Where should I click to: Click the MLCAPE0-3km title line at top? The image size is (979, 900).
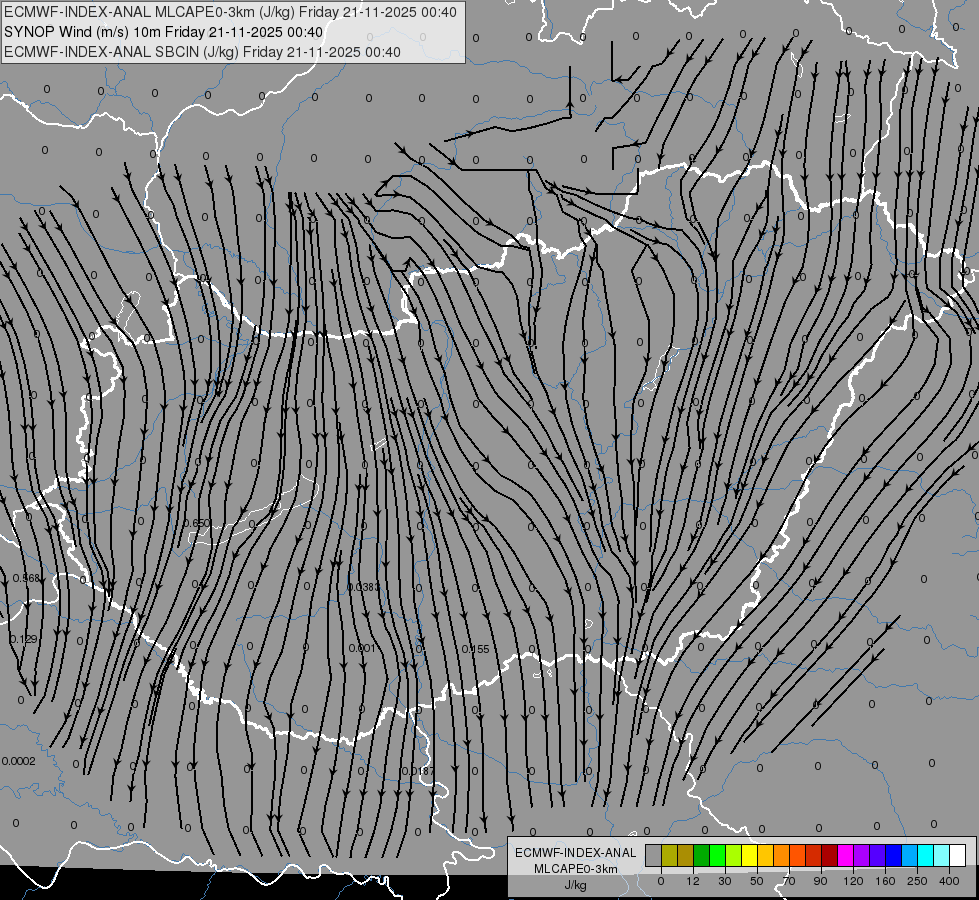point(230,12)
